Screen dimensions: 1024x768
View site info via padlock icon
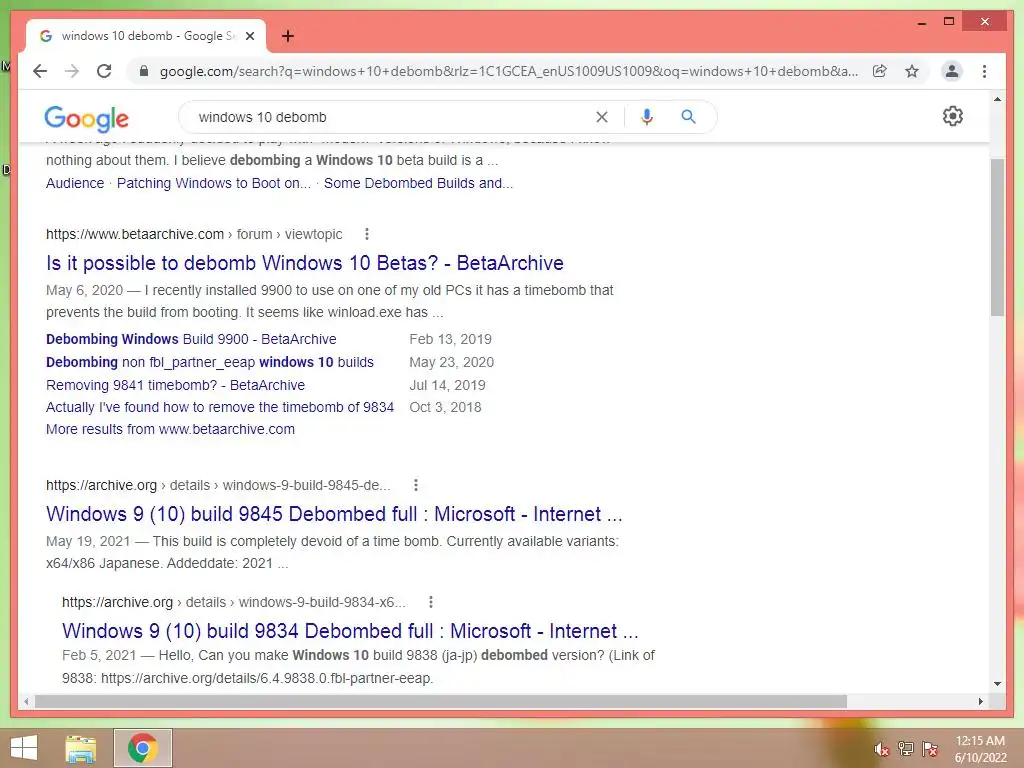(x=144, y=71)
